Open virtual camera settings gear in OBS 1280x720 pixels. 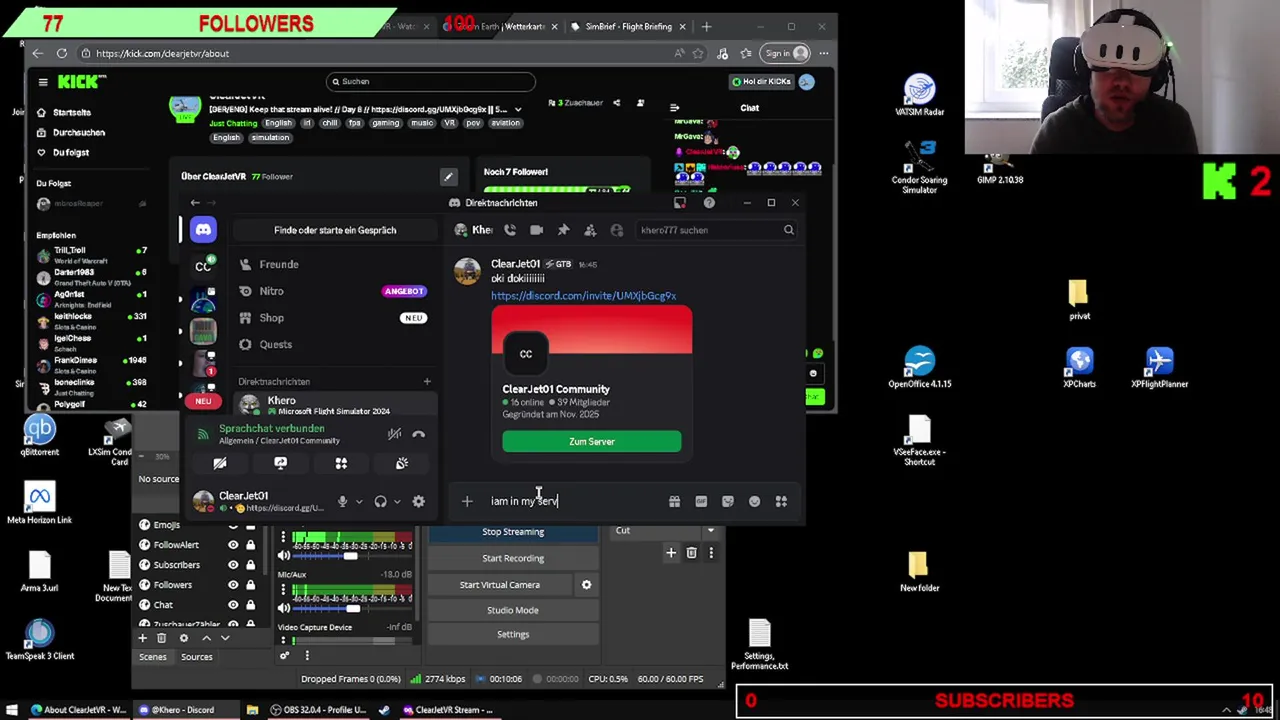[587, 585]
